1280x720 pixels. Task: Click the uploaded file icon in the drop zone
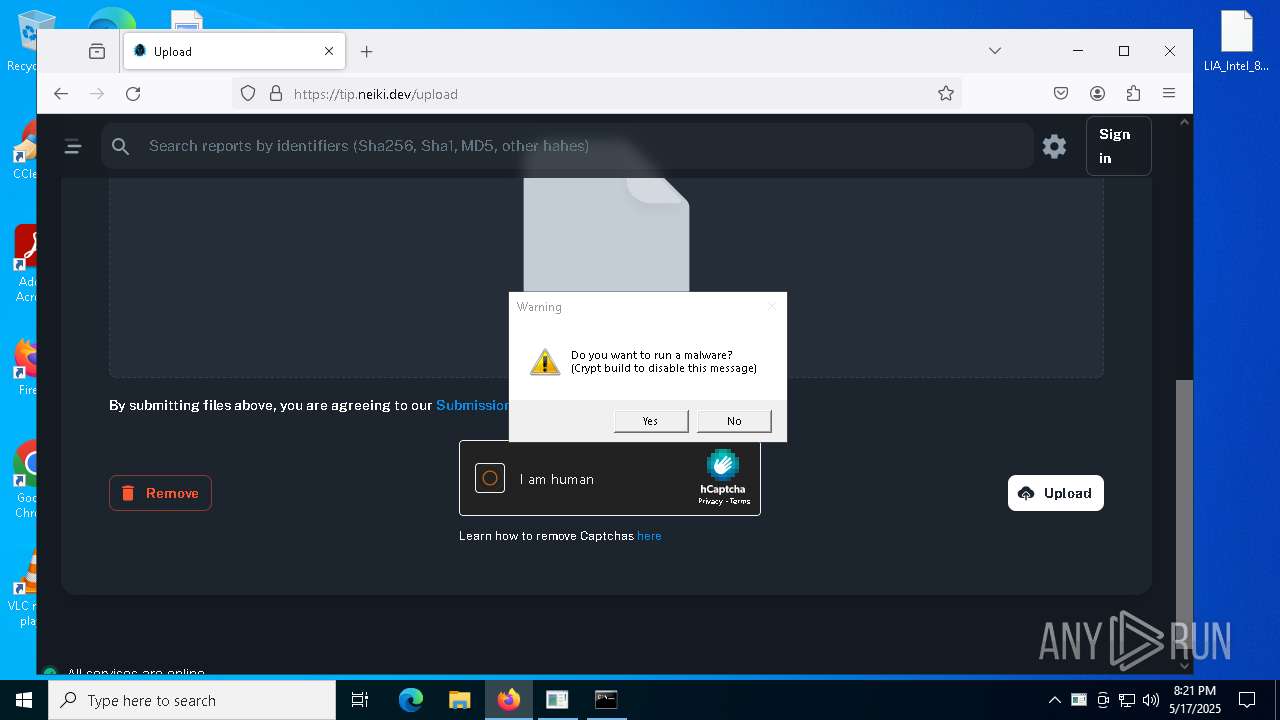pos(606,235)
